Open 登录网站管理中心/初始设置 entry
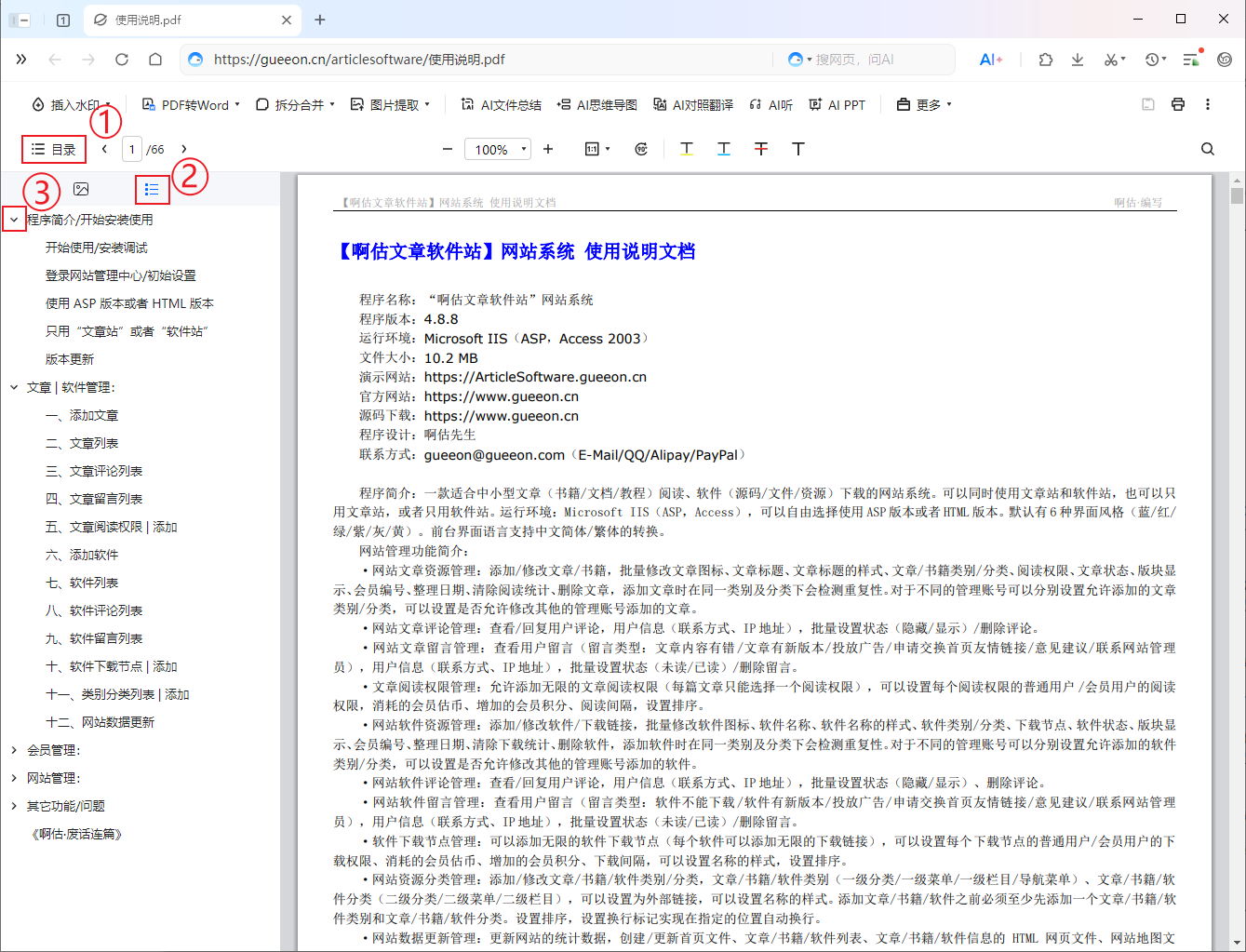Screen dimensions: 1246x952 [x=121, y=275]
